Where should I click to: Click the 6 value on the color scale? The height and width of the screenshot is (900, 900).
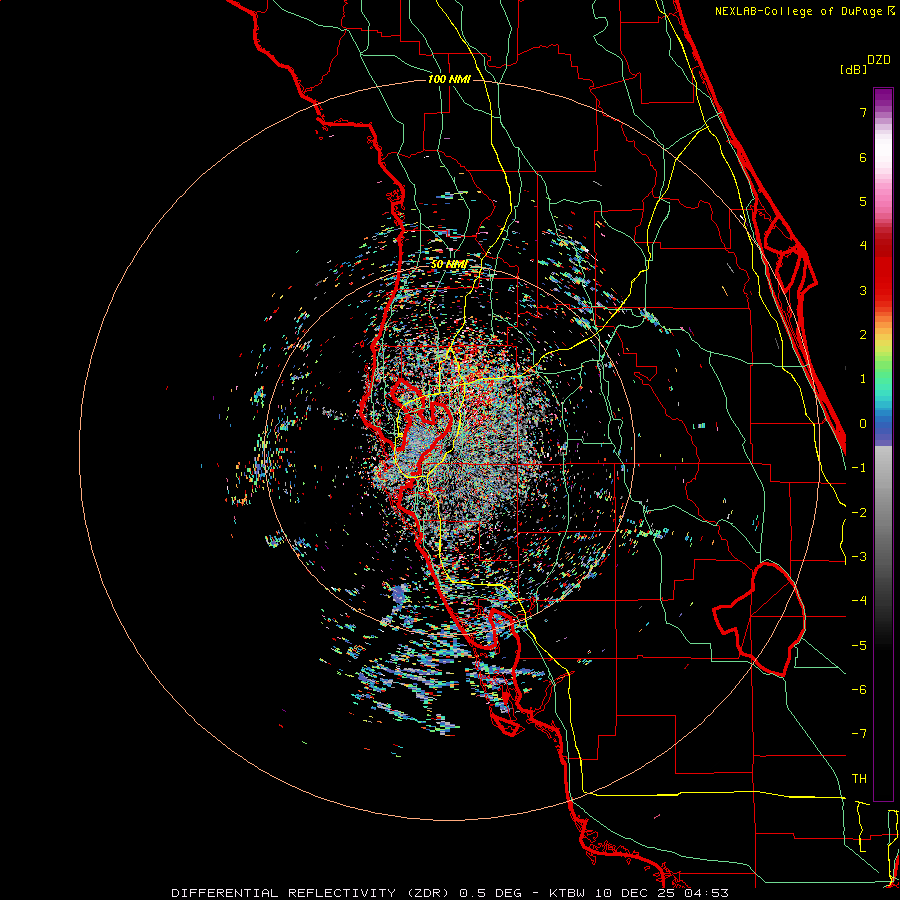pyautogui.click(x=863, y=157)
